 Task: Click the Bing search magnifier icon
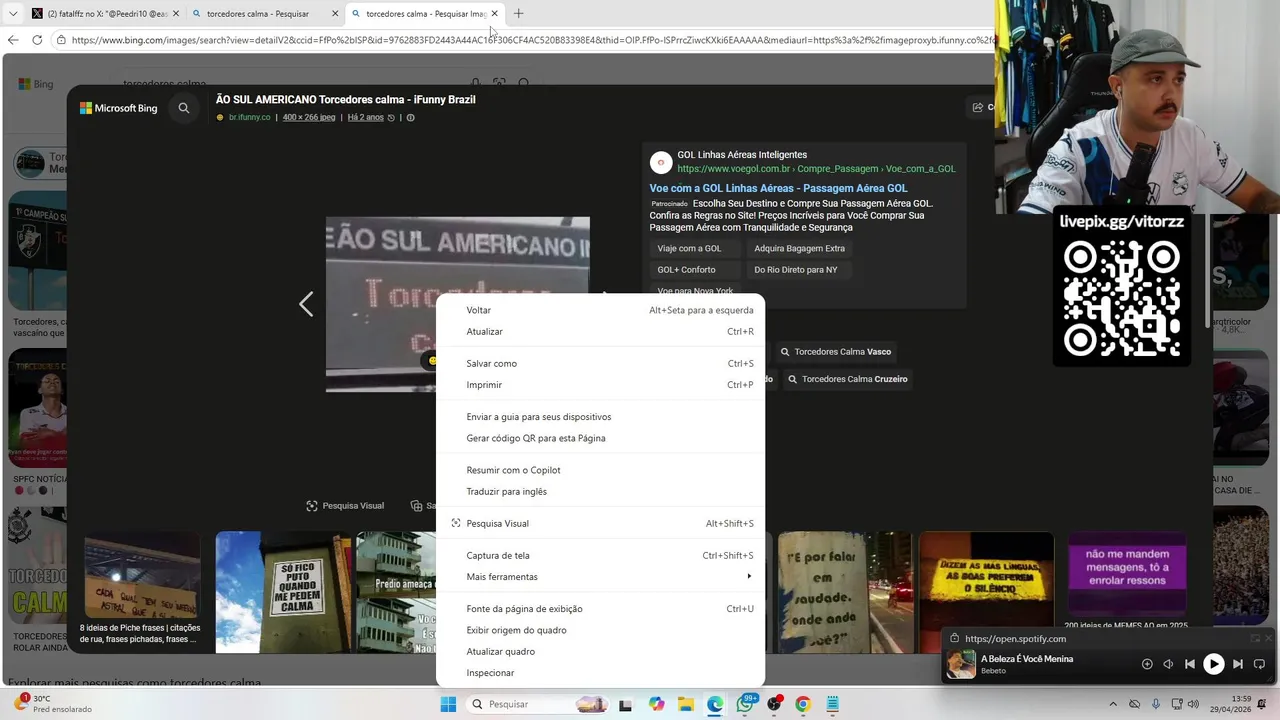coord(184,108)
